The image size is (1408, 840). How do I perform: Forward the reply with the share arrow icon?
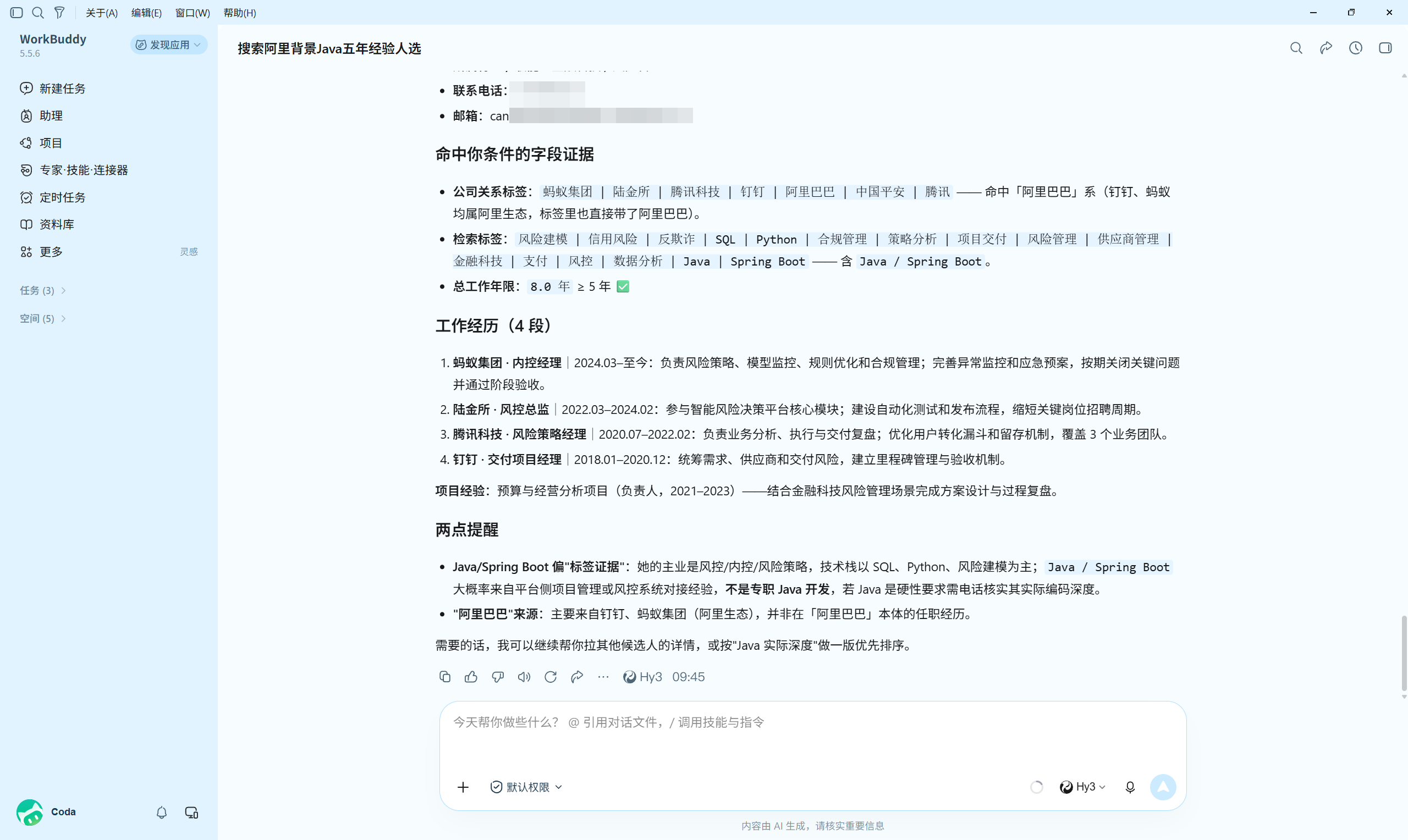577,676
